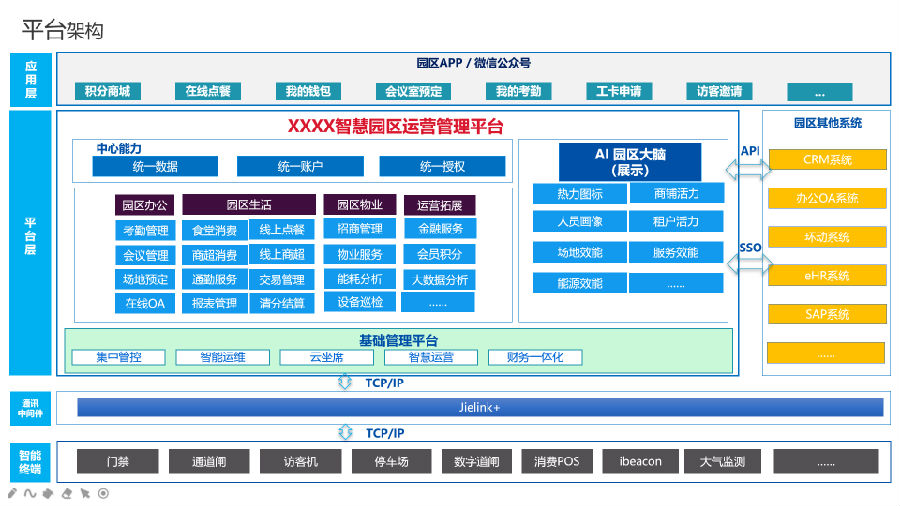Click the 智能运维 box in base platform
The height and width of the screenshot is (506, 900).
tap(222, 357)
